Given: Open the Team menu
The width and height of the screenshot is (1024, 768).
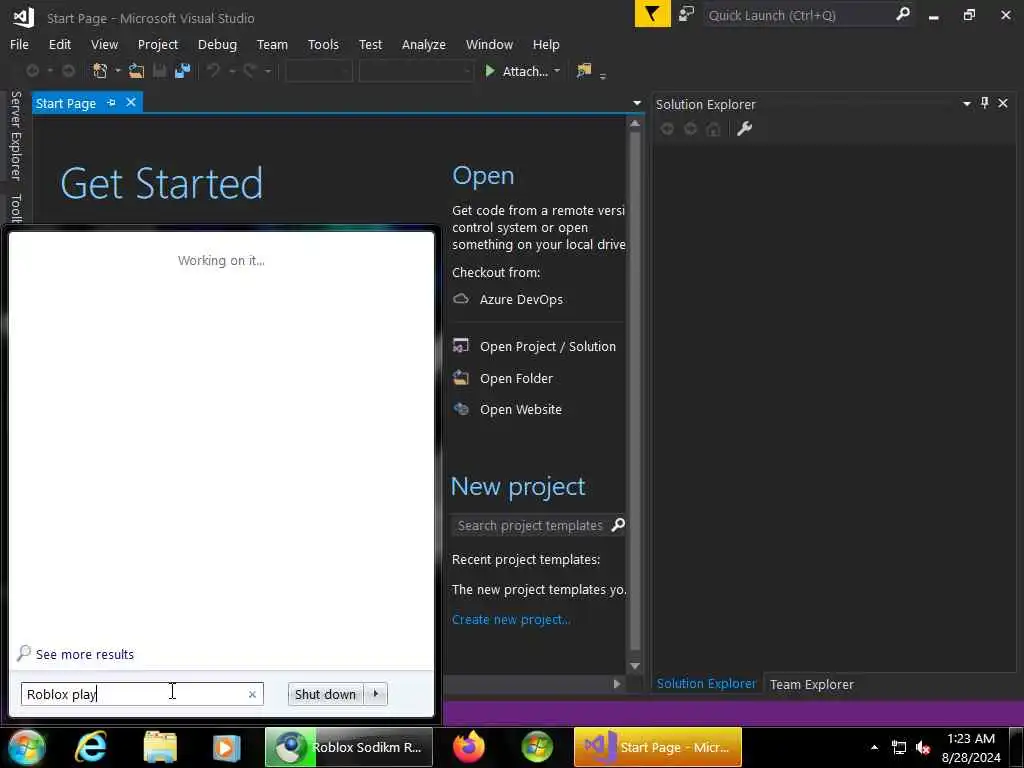Looking at the screenshot, I should click(272, 44).
